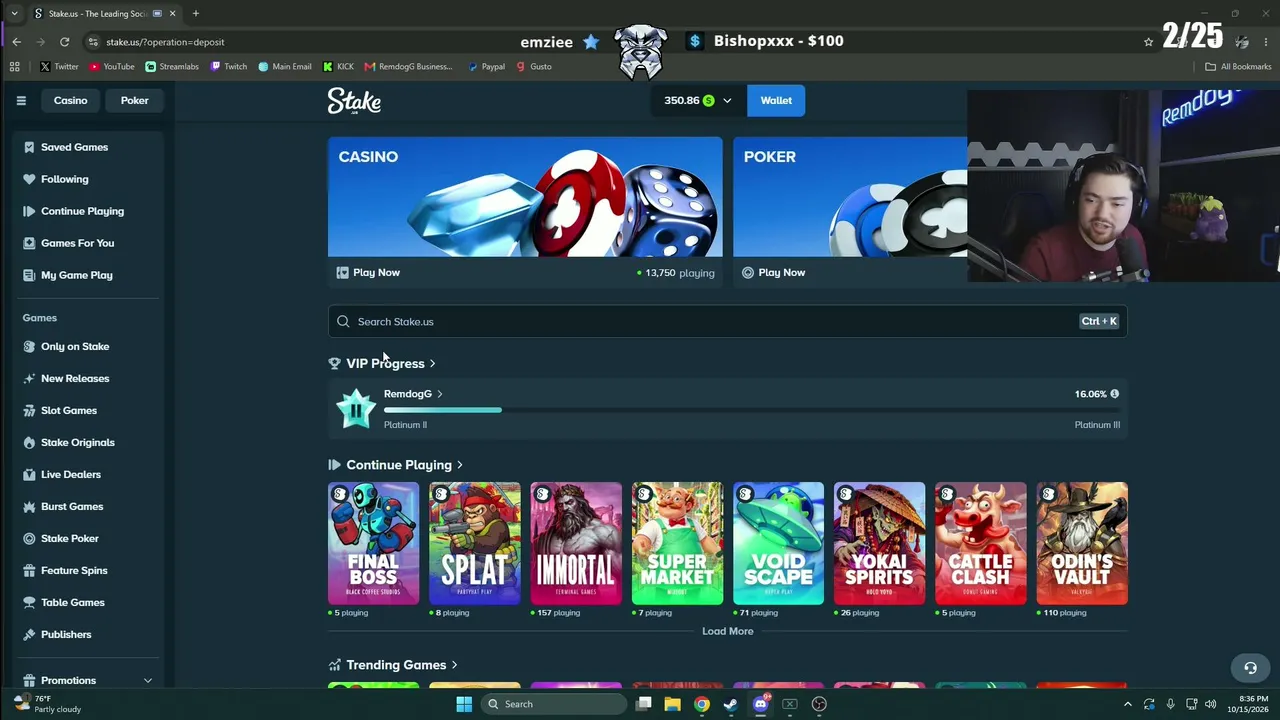
Task: Click the Feature Spins icon
Action: (x=29, y=570)
